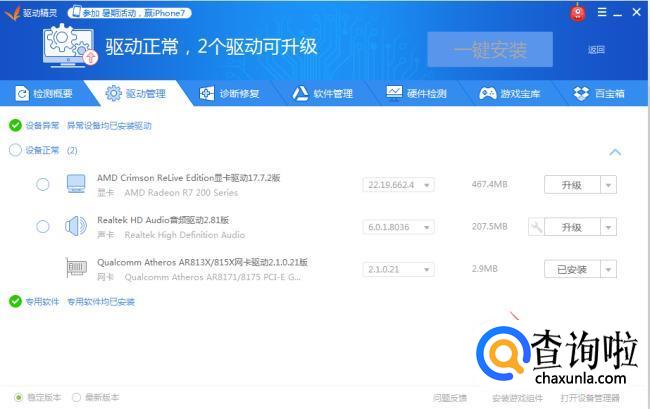Click the wrench icon beside Realtek upgrade

(536, 227)
